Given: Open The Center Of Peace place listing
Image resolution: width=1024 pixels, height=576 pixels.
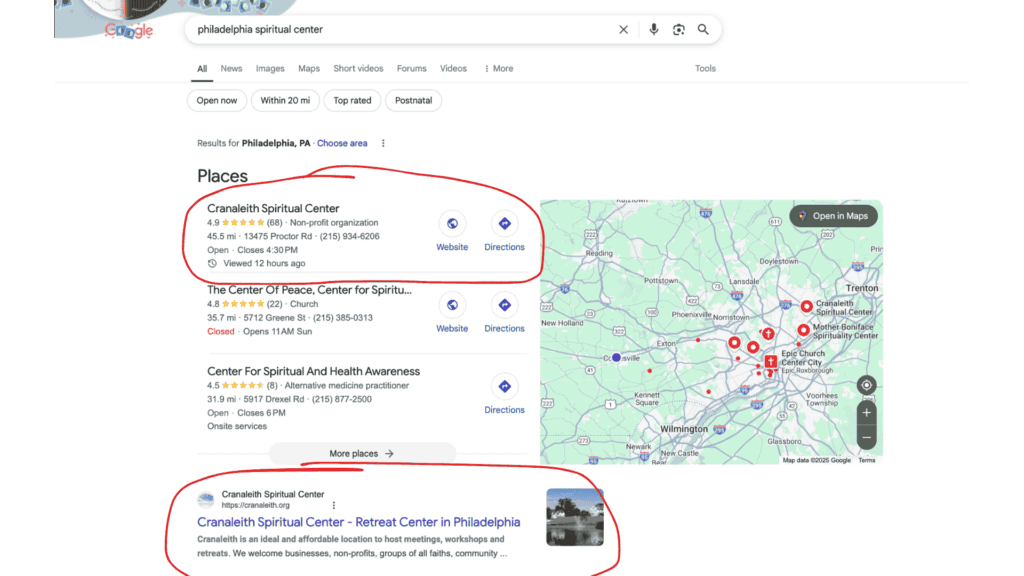Looking at the screenshot, I should pyautogui.click(x=309, y=290).
